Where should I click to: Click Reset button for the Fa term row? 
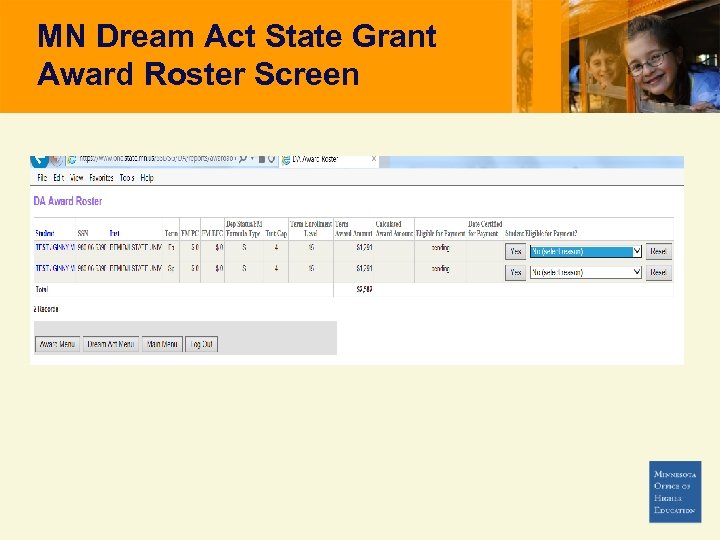[658, 251]
